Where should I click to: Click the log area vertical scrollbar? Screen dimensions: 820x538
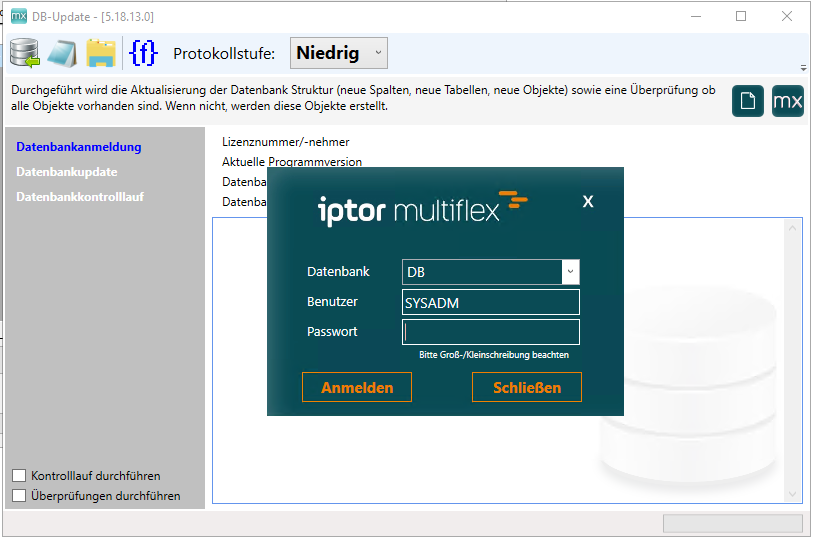click(x=794, y=360)
